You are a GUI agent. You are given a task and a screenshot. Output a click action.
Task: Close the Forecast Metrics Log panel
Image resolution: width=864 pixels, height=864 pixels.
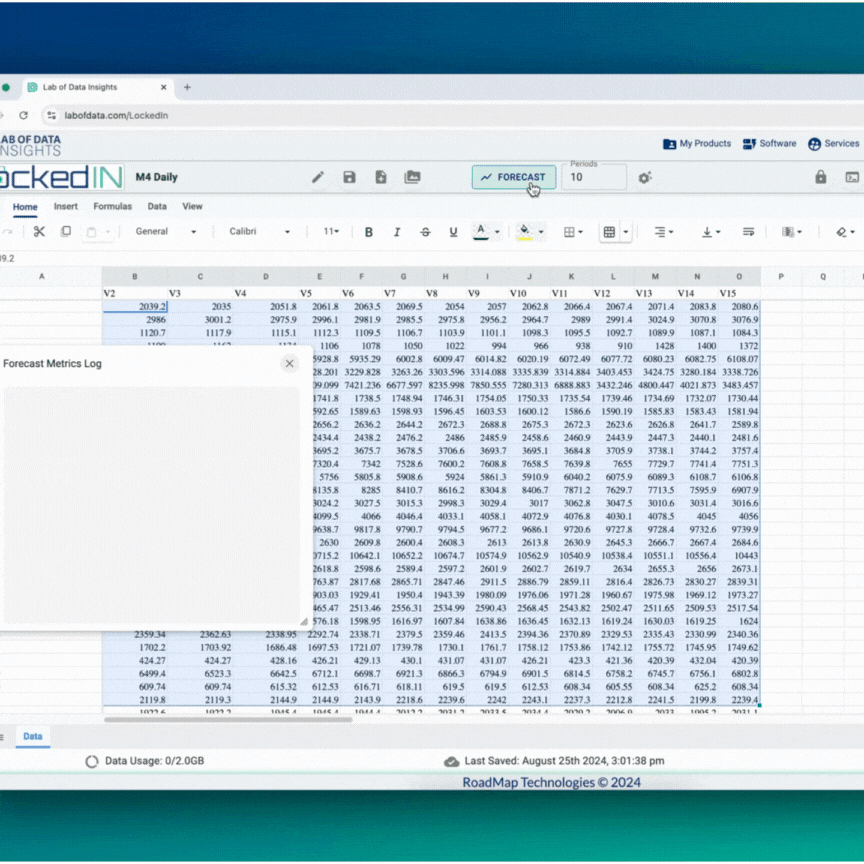point(289,363)
